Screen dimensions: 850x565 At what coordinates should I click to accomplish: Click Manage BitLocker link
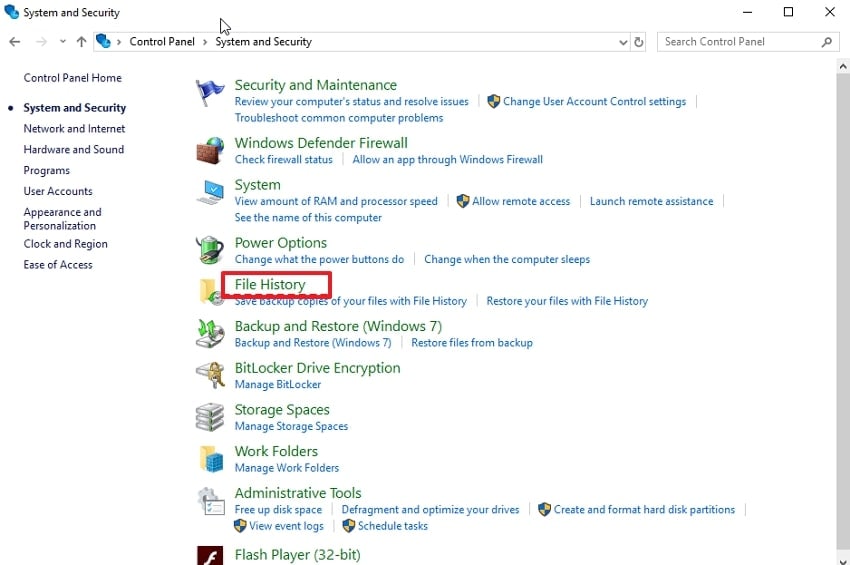(278, 384)
